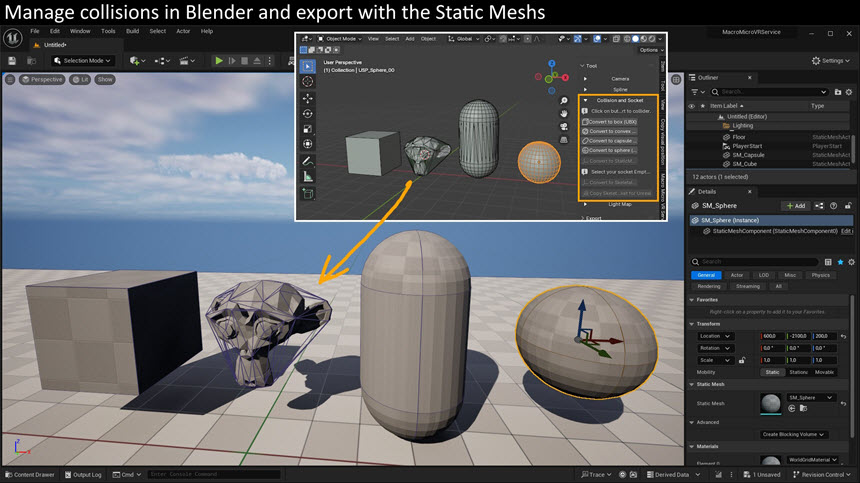Collapse the Static Mesh section
This screenshot has width=860, height=483.
point(692,384)
